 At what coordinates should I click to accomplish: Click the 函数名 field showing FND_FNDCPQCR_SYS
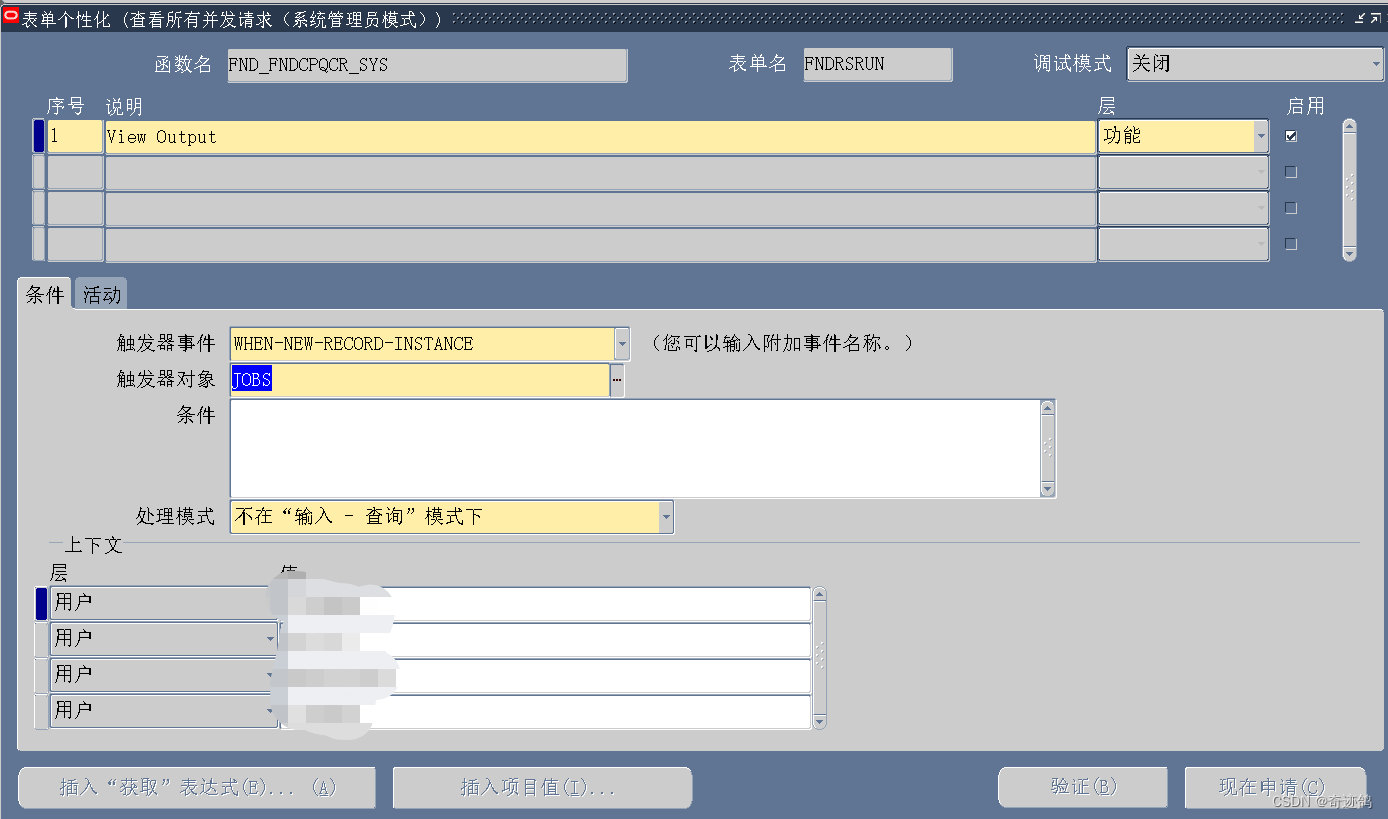pyautogui.click(x=427, y=65)
